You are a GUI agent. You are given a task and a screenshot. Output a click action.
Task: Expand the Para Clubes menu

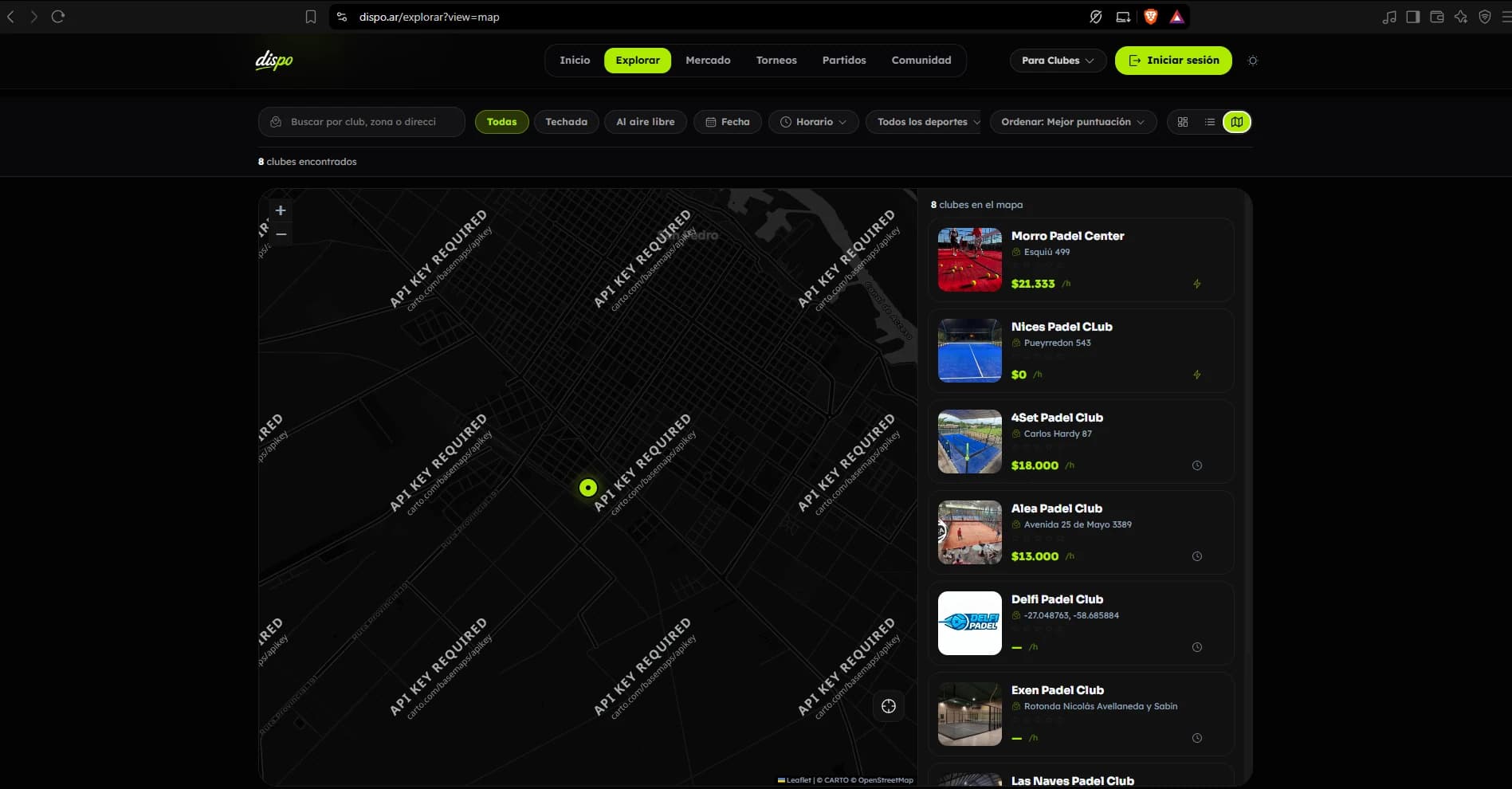coord(1058,61)
